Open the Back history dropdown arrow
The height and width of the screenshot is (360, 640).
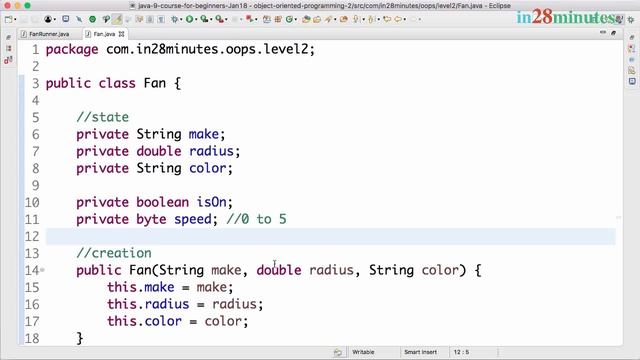point(405,20)
